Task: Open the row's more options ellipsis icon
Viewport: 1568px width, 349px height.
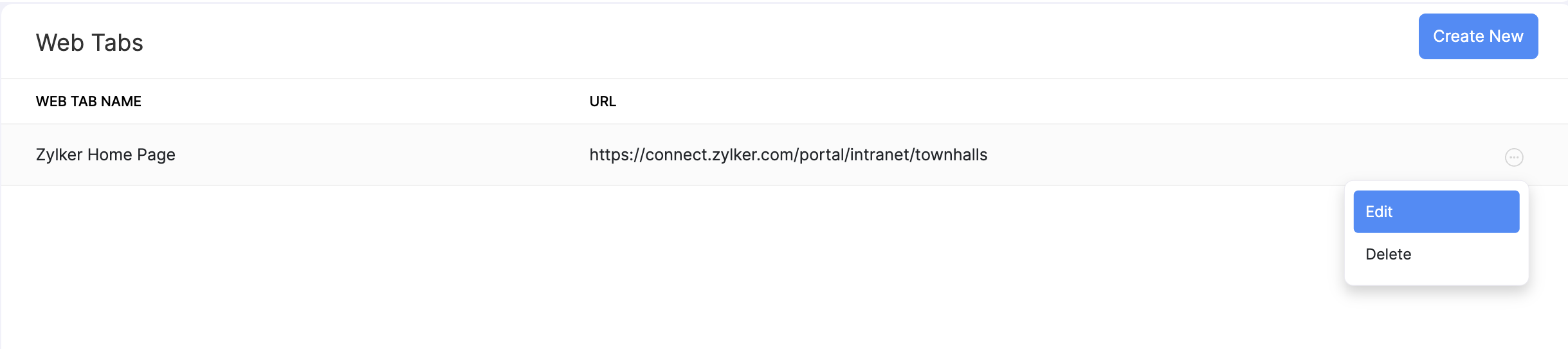Action: (x=1513, y=157)
